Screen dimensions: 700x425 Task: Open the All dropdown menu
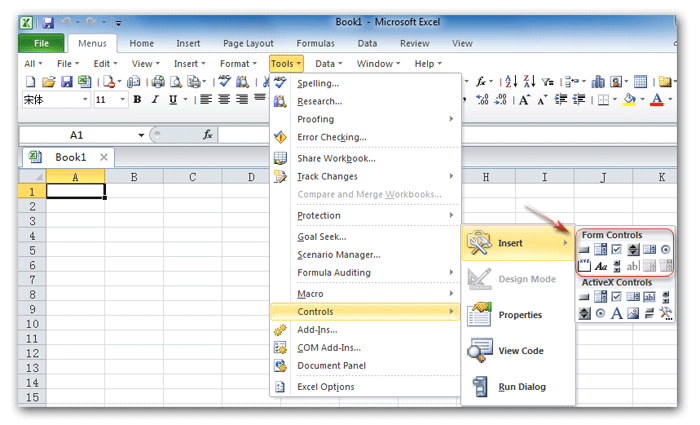coord(33,64)
